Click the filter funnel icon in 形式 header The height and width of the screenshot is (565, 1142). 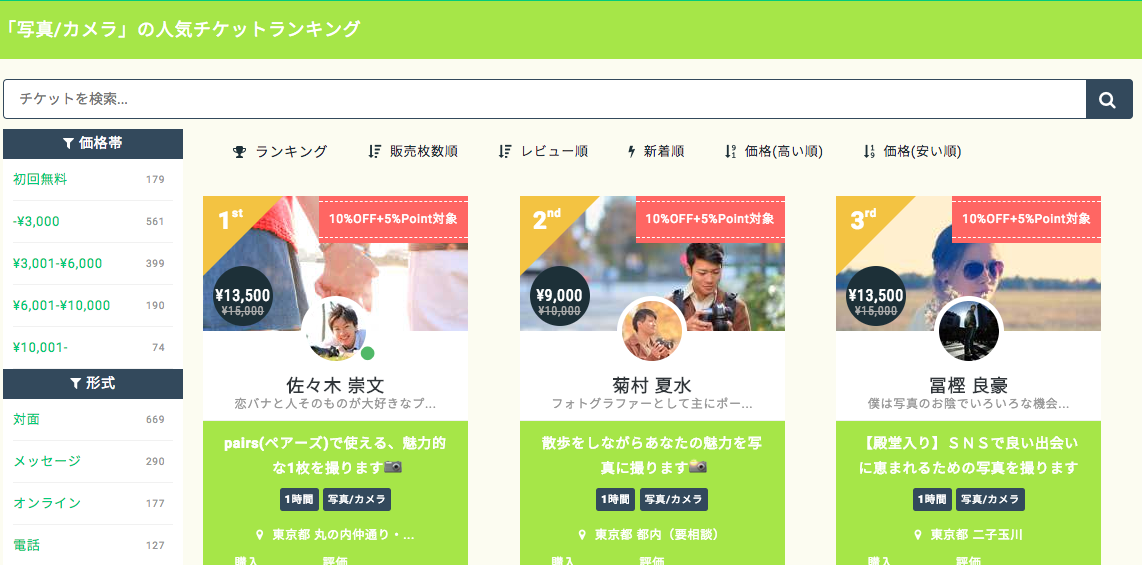click(x=75, y=384)
